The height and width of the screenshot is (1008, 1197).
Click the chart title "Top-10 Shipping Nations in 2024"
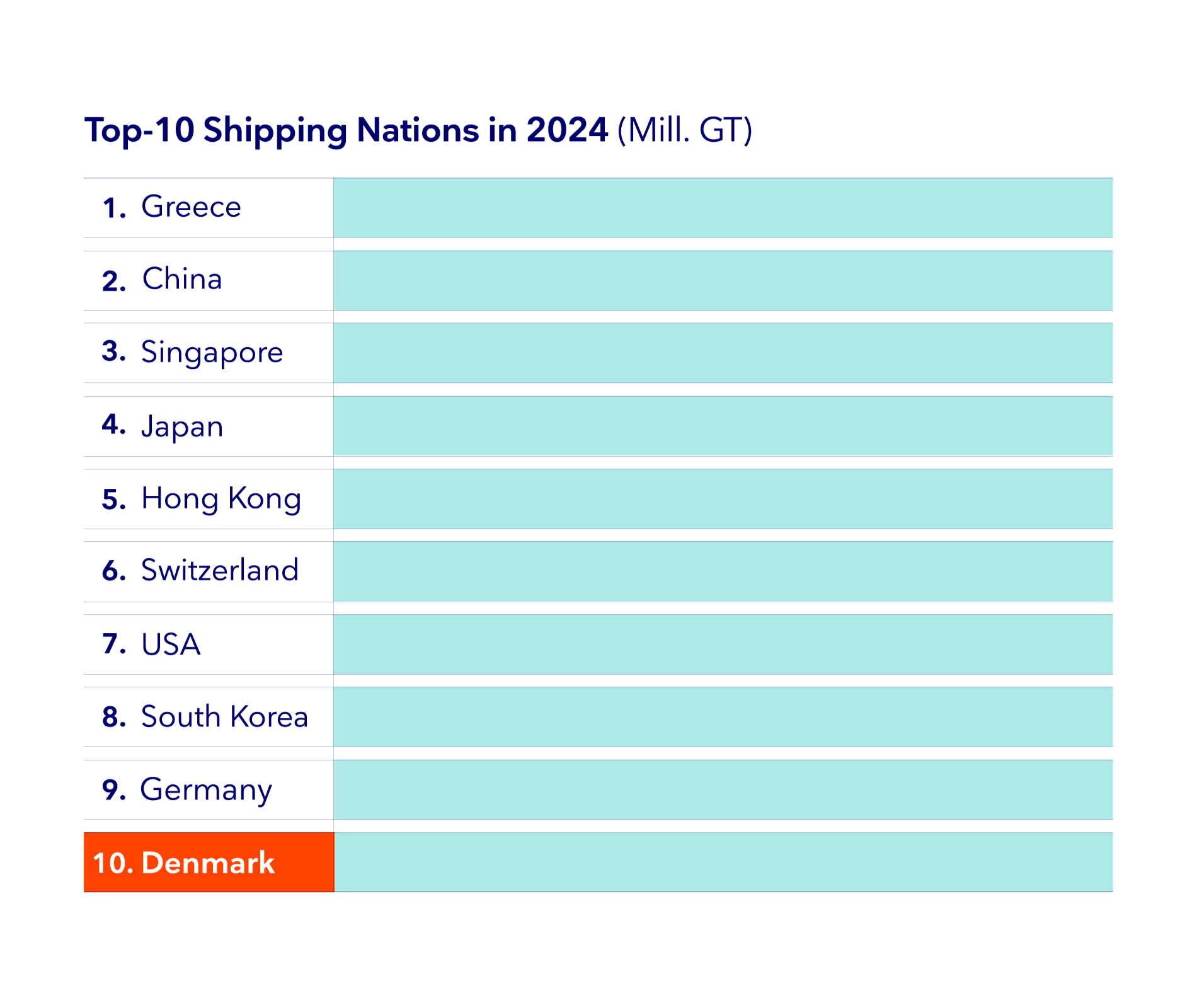346,130
